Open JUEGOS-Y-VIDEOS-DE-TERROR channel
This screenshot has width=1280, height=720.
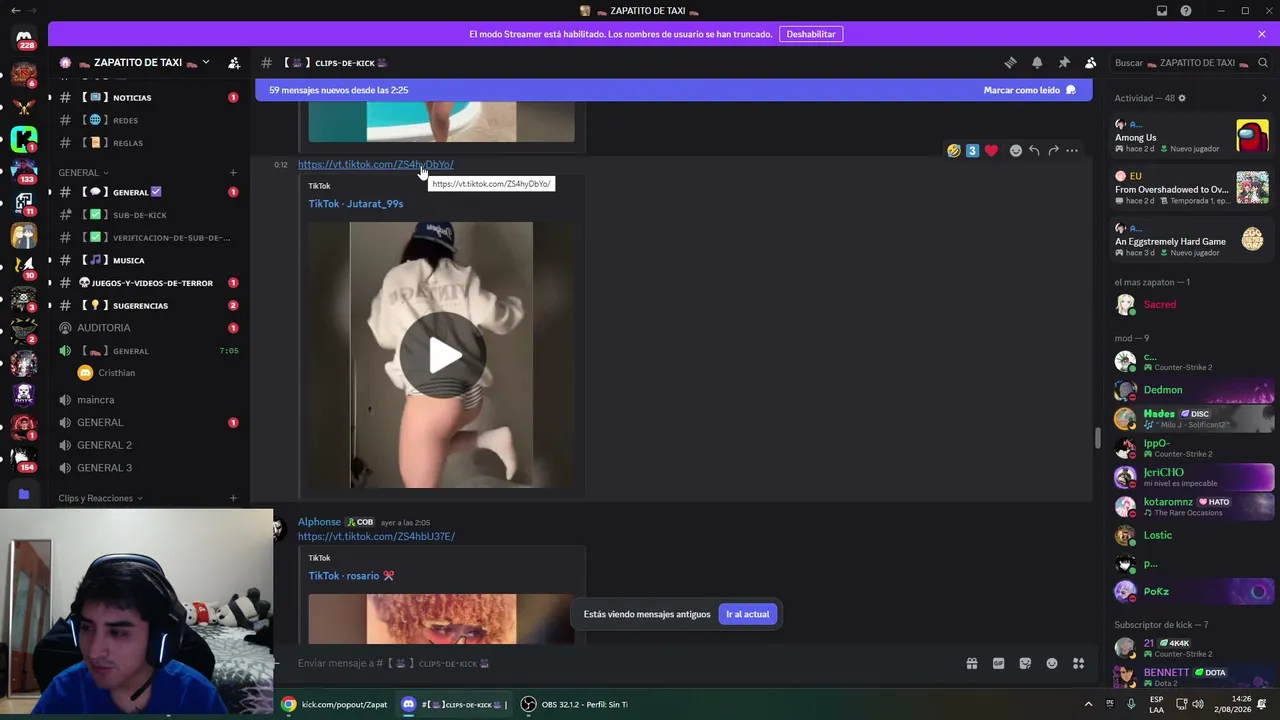(148, 283)
